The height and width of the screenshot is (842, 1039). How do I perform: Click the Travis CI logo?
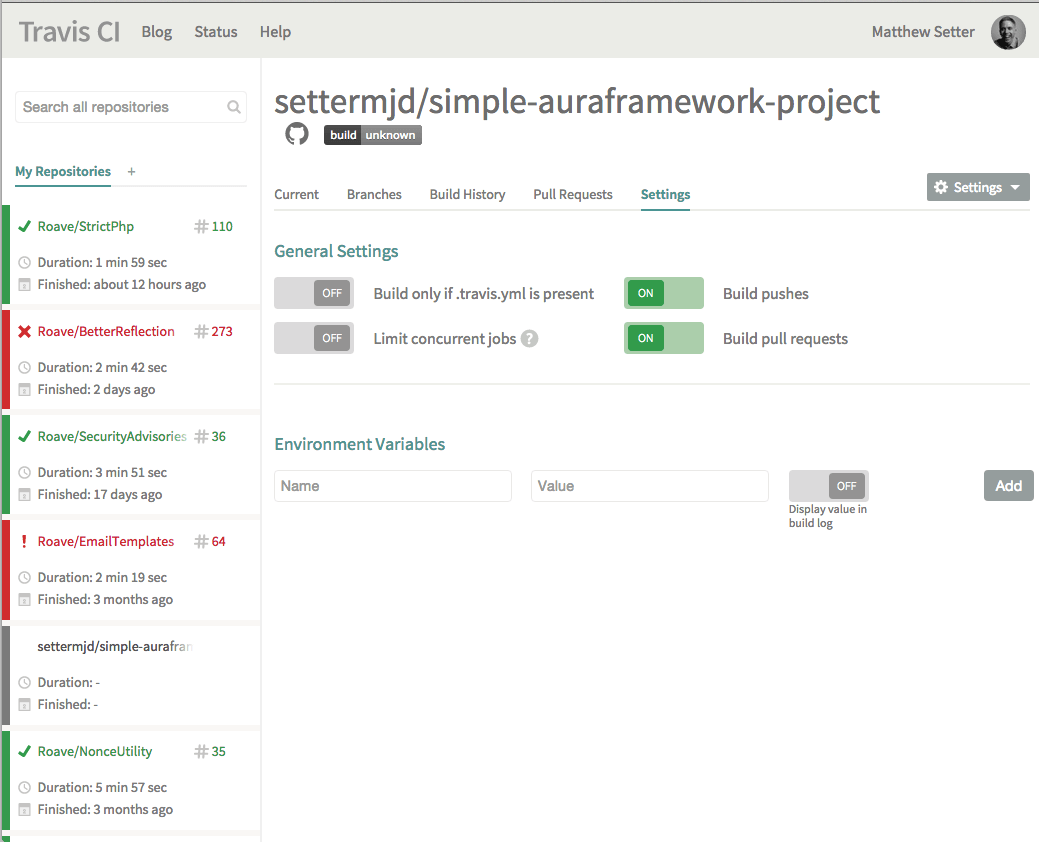[x=70, y=32]
